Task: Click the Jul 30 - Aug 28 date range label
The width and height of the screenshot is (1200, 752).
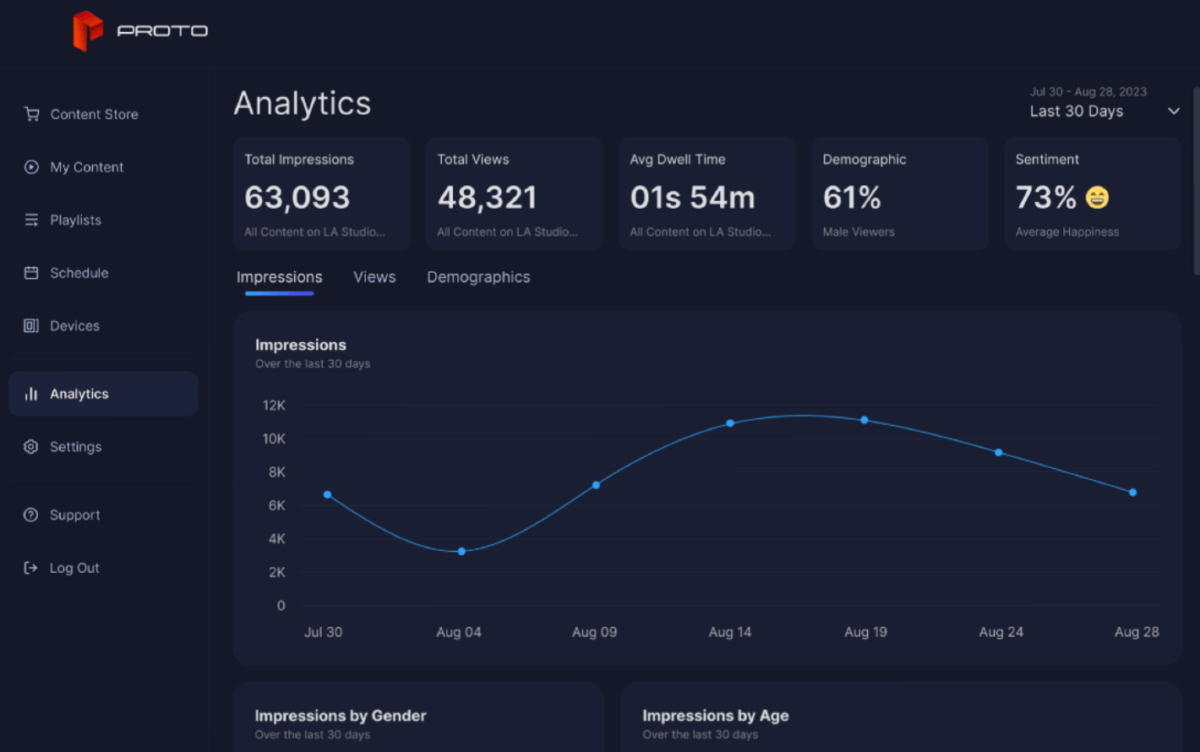Action: coord(1088,91)
